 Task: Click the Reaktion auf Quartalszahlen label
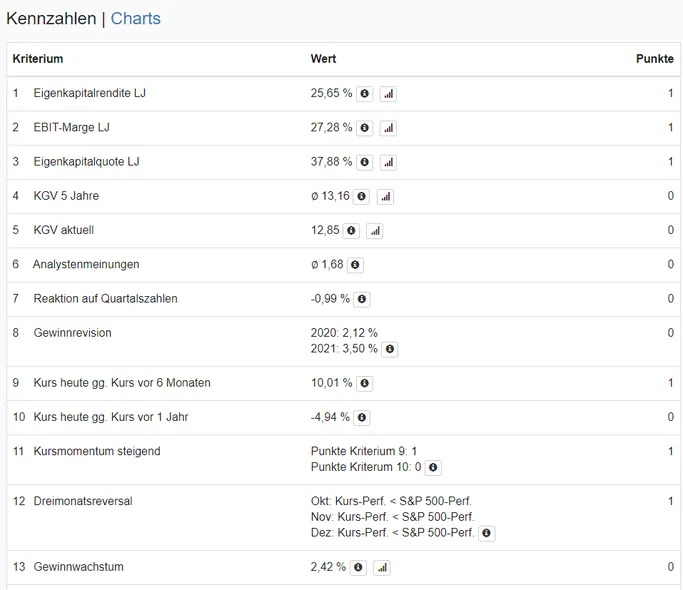(105, 299)
